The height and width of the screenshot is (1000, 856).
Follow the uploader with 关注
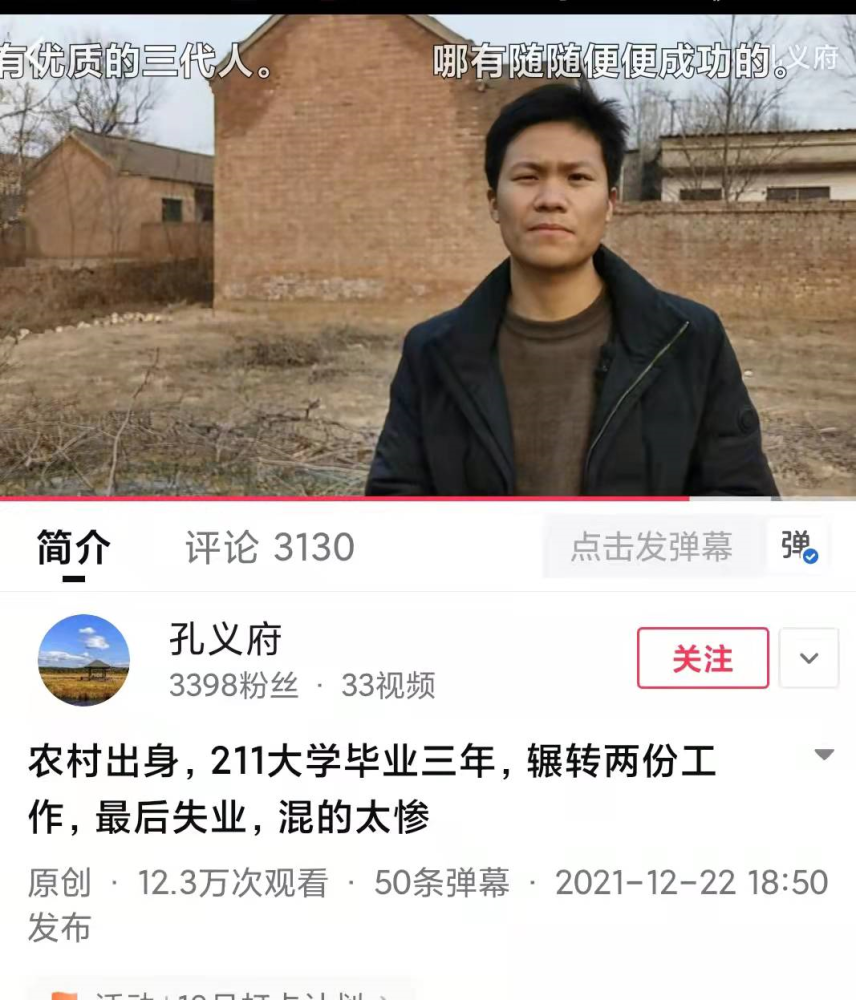703,658
